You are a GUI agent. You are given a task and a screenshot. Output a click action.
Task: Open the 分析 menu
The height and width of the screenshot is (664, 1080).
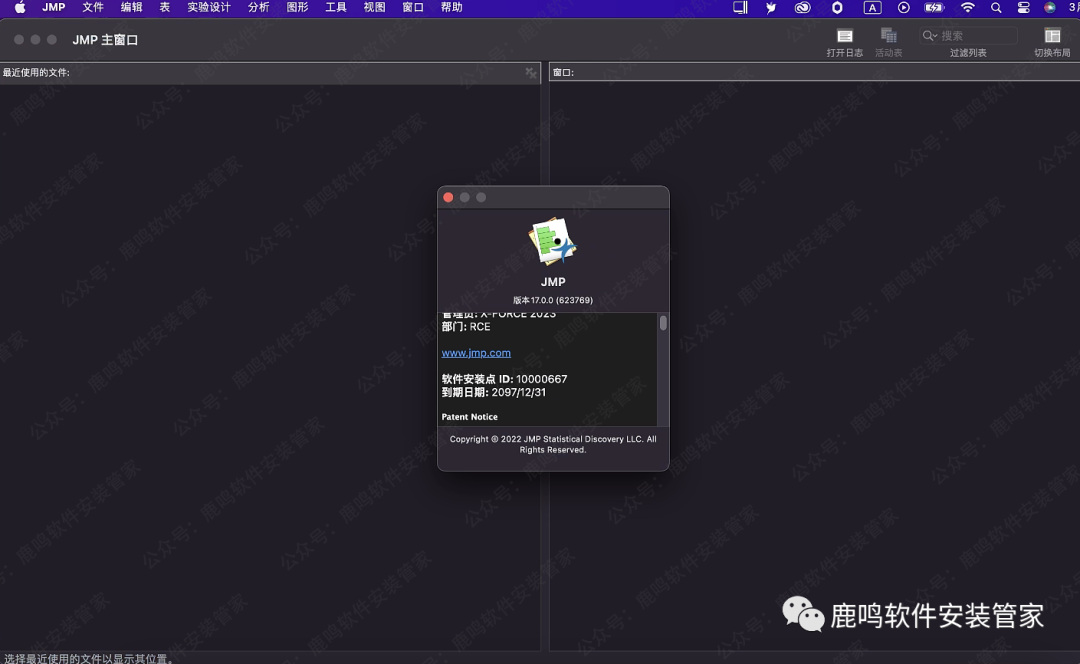pos(258,8)
